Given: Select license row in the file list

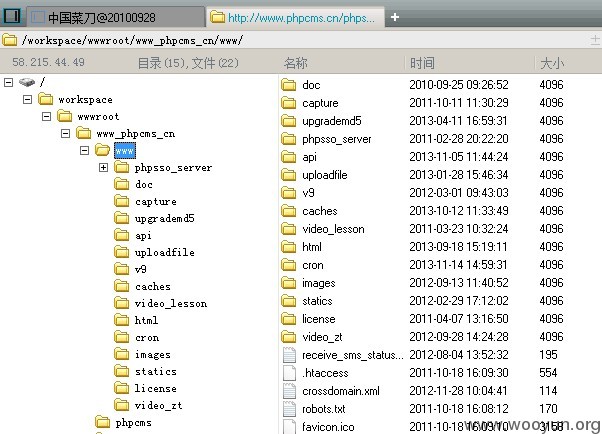Looking at the screenshot, I should pyautogui.click(x=422, y=319).
